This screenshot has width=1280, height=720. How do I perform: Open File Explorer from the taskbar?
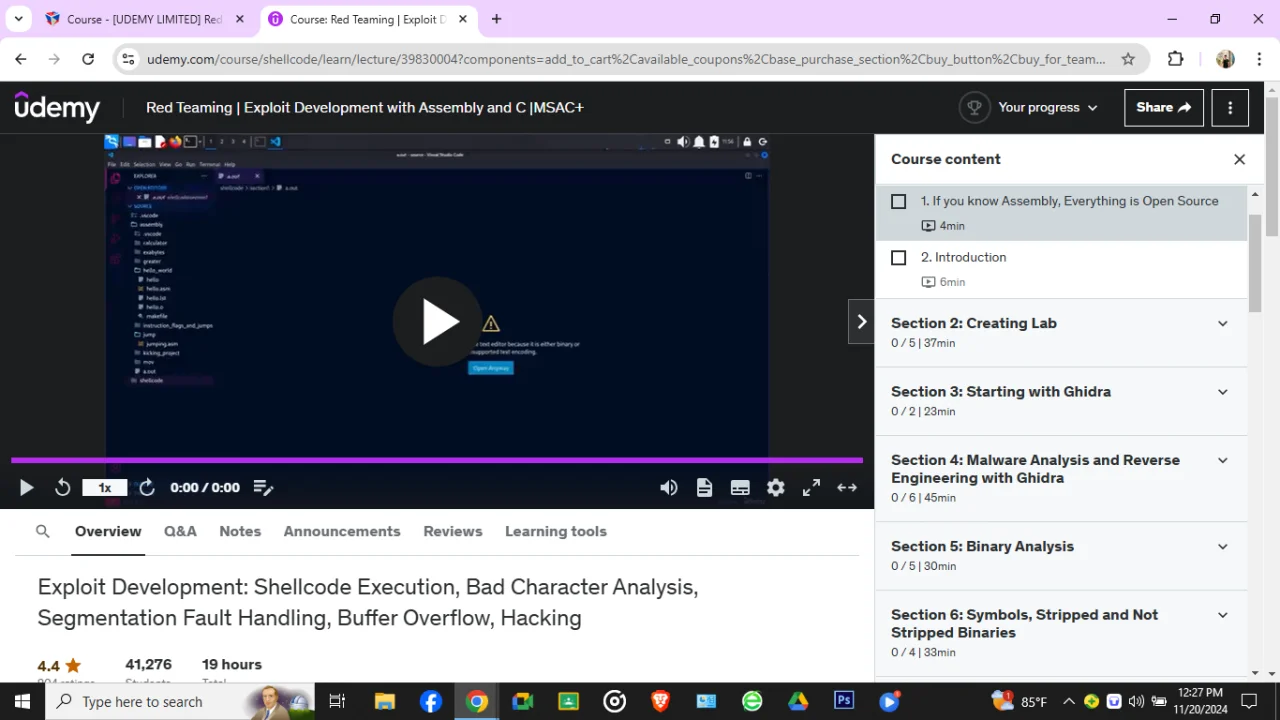(x=385, y=702)
